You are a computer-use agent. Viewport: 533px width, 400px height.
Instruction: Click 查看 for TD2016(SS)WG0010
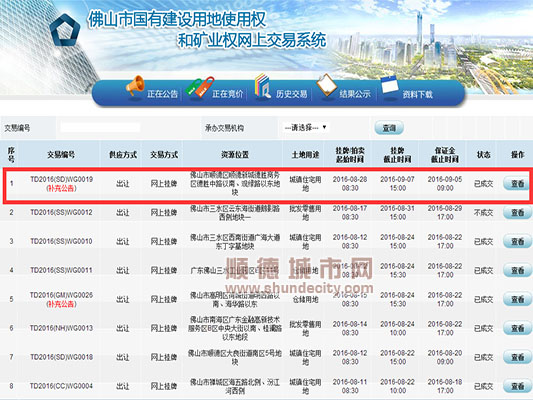[x=517, y=242]
